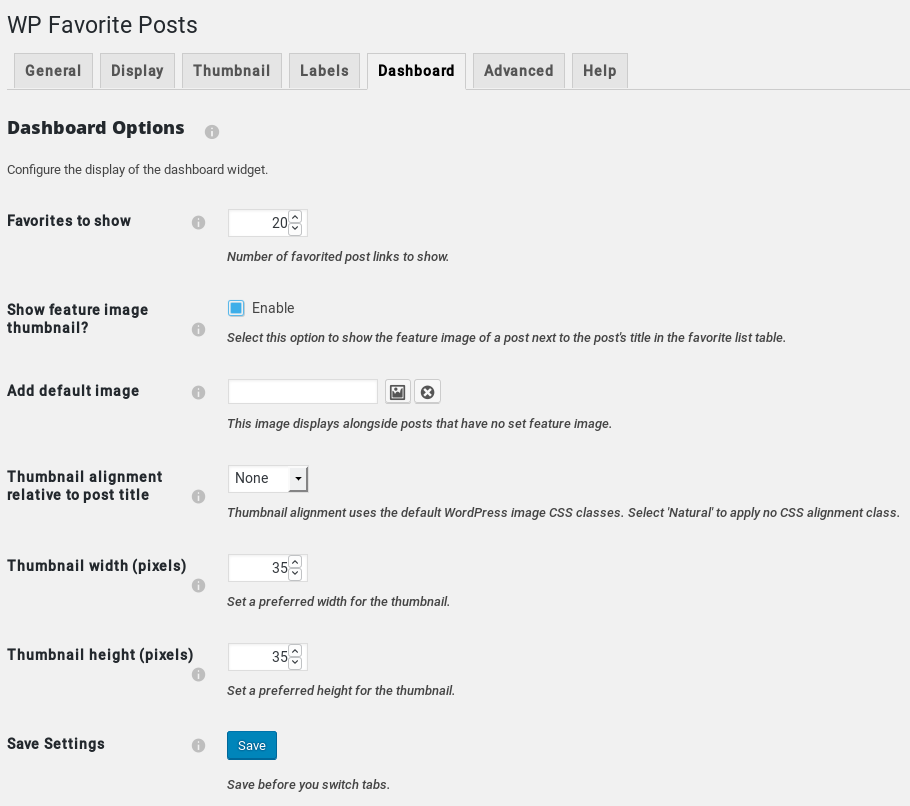Open the Thumbnail alignment dropdown
Screen dimensions: 910x806
pos(268,479)
